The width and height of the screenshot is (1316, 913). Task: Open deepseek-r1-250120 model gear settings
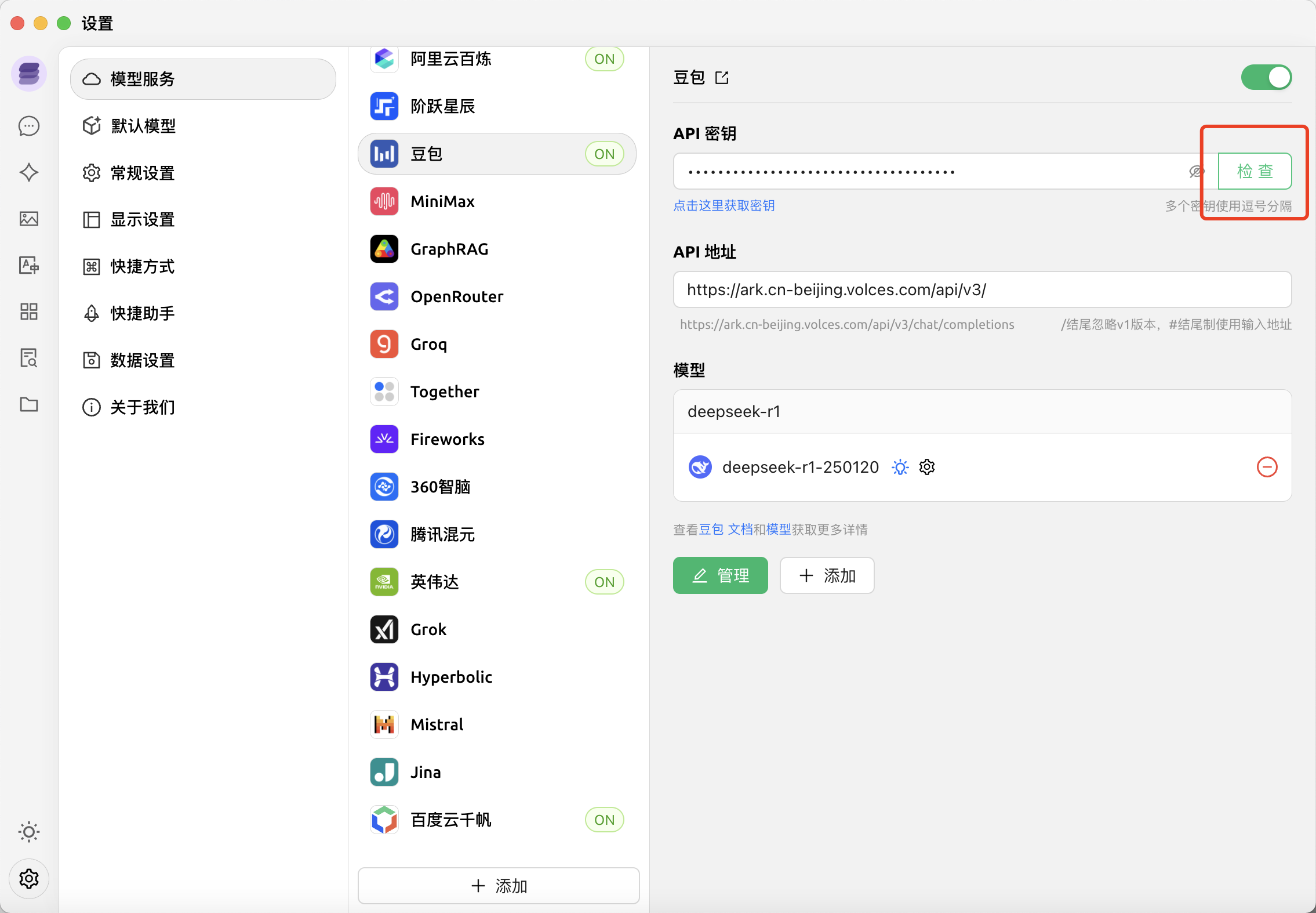point(927,467)
